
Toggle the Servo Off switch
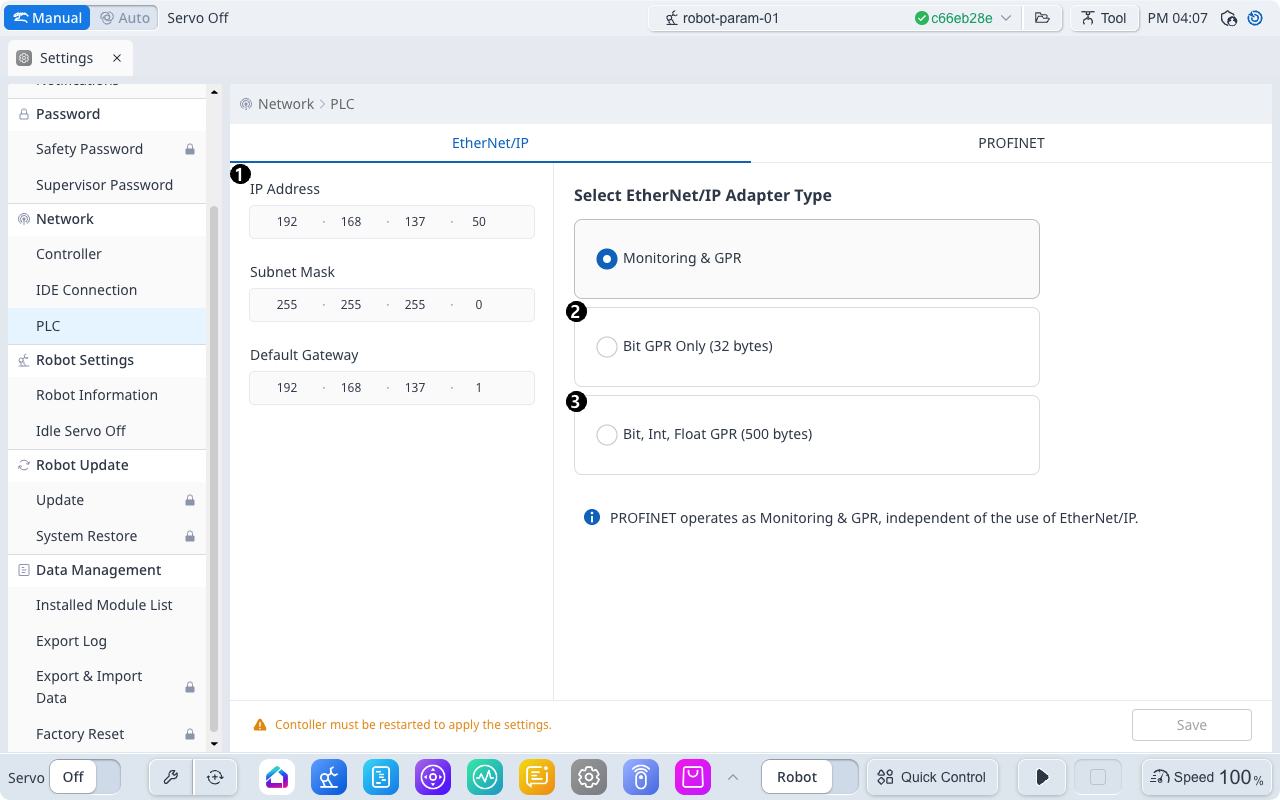[85, 777]
